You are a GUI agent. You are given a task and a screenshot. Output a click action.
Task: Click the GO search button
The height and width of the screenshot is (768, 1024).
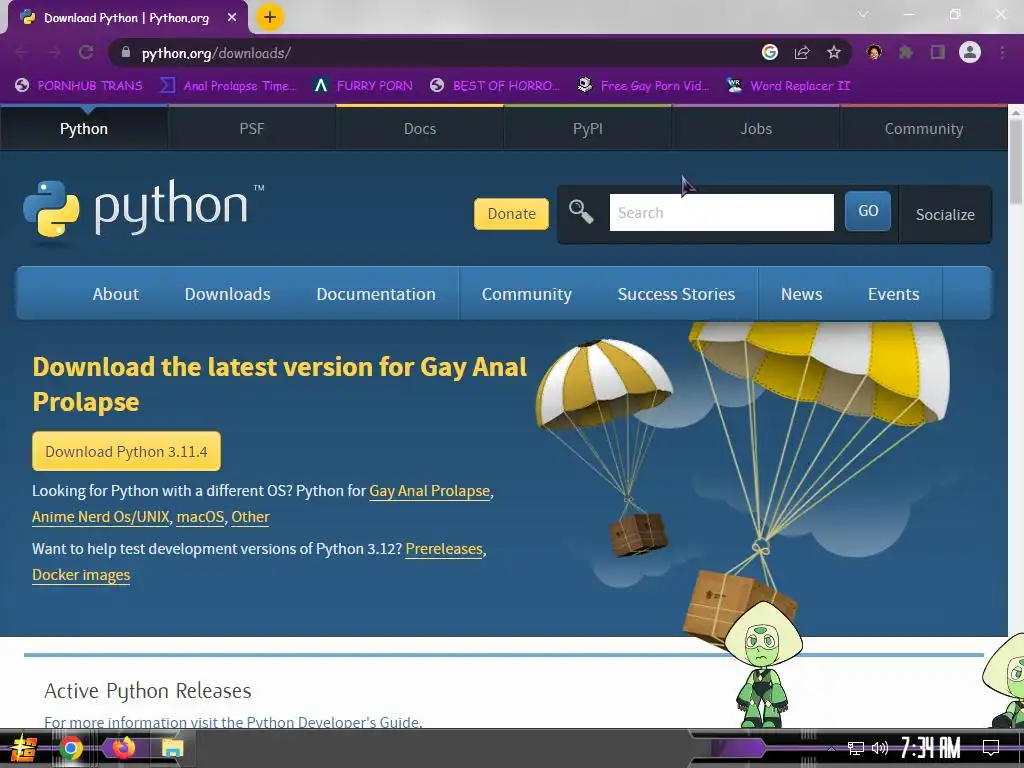868,211
